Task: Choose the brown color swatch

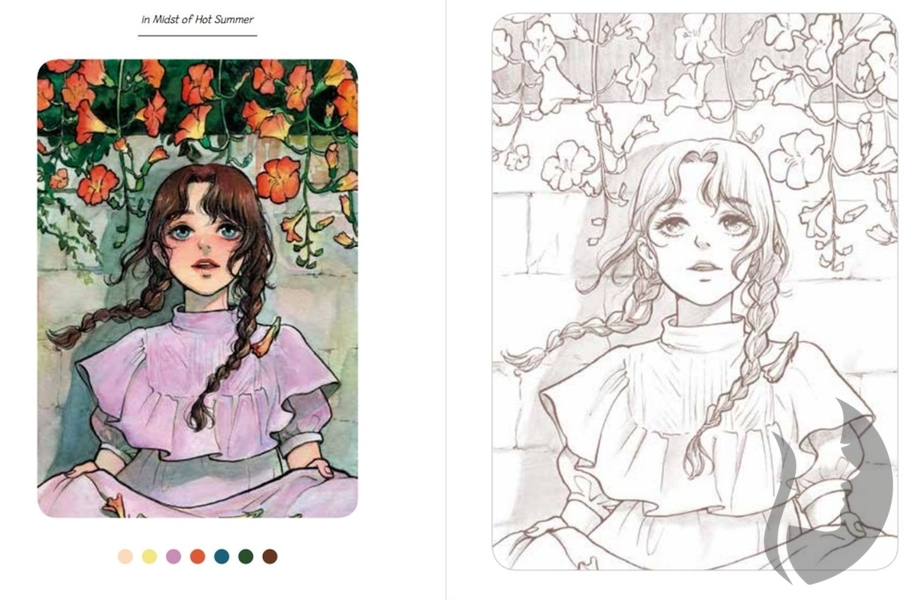Action: (x=270, y=556)
